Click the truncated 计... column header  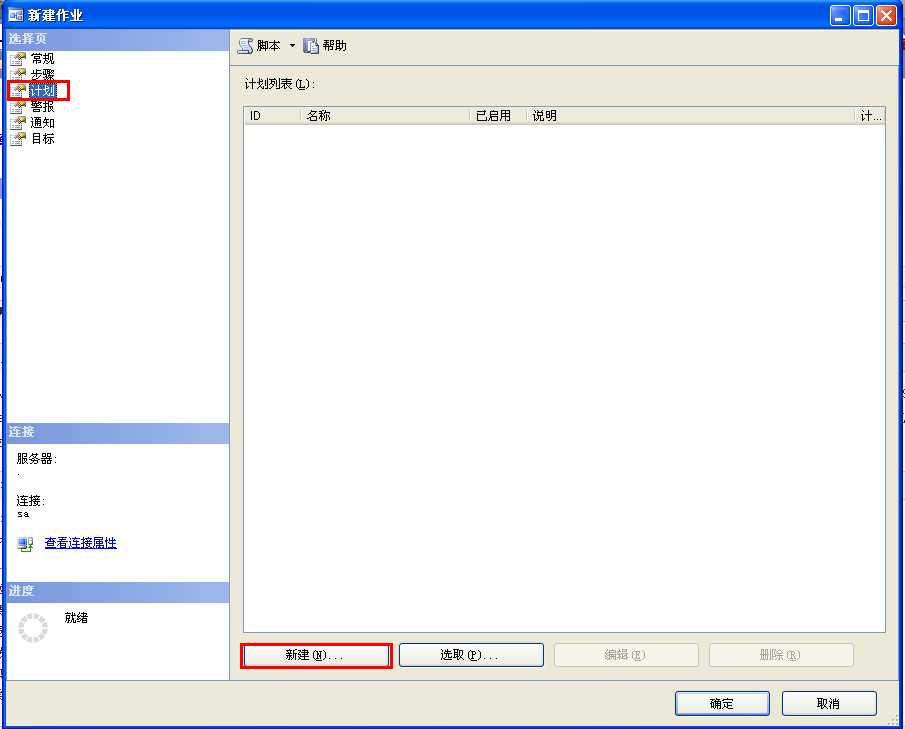(x=870, y=116)
